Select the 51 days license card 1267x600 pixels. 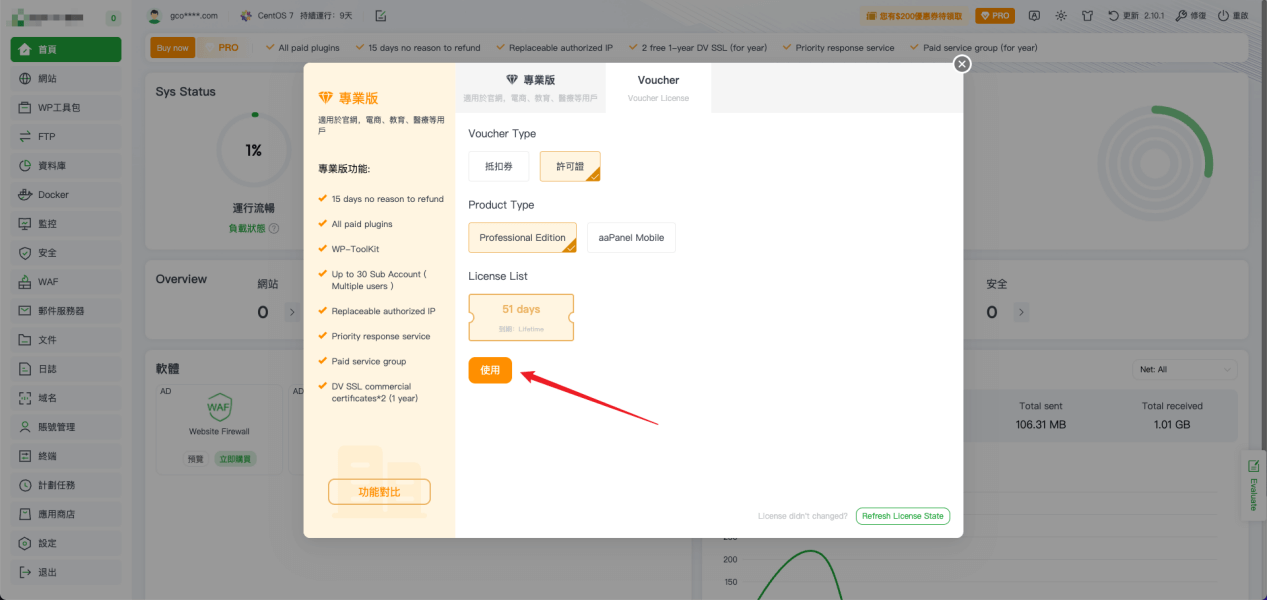click(x=521, y=317)
